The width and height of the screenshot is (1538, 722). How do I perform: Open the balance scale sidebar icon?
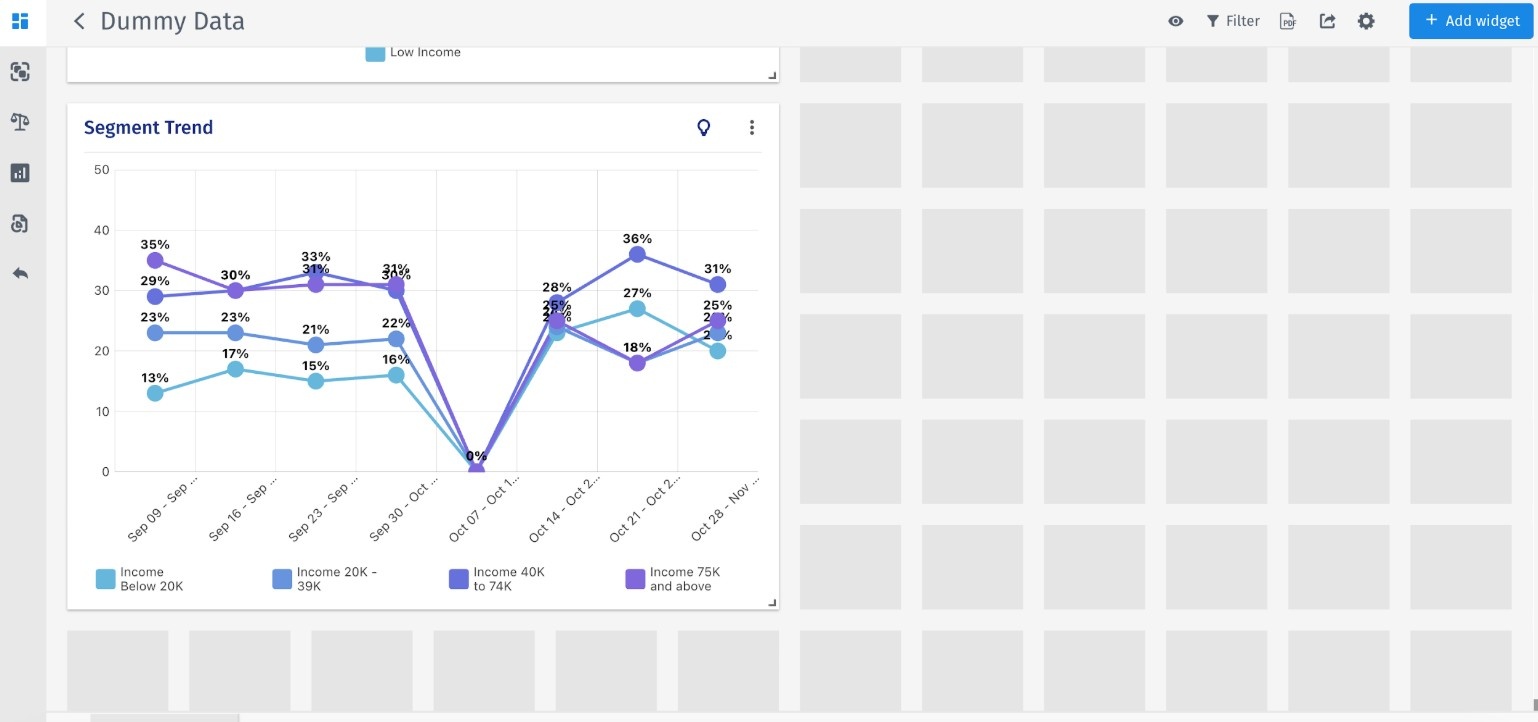[20, 122]
